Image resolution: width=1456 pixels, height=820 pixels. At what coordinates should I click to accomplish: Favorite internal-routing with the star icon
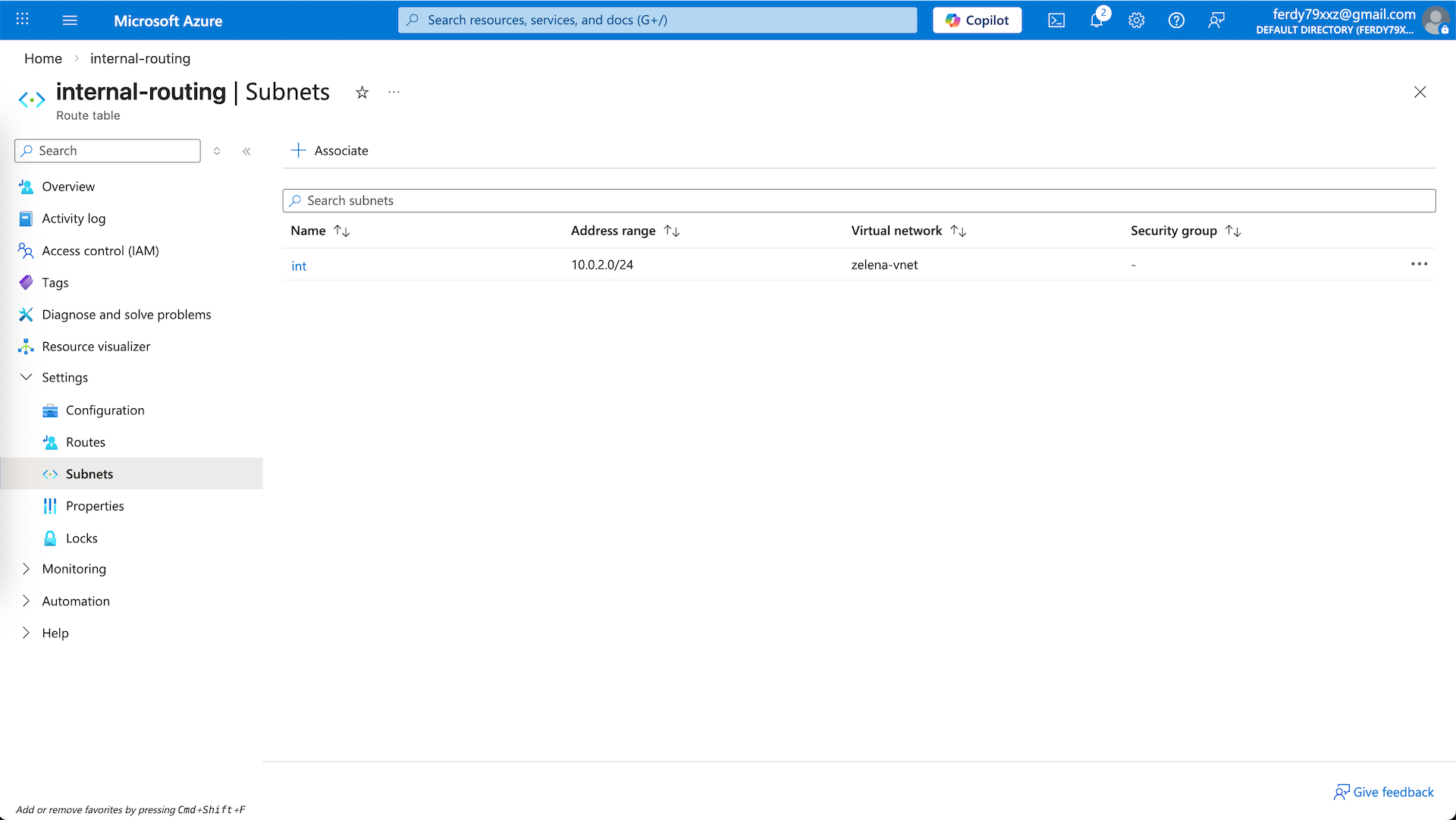pos(362,93)
